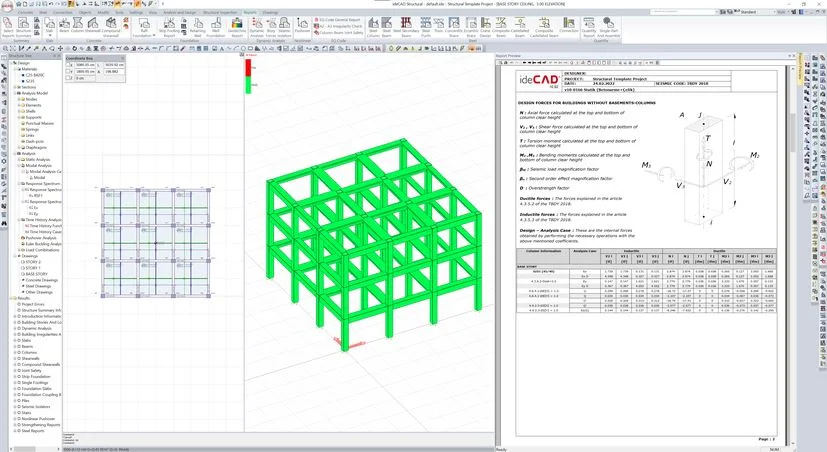Collapse the Results tree node
The image size is (827, 452).
coord(12,298)
